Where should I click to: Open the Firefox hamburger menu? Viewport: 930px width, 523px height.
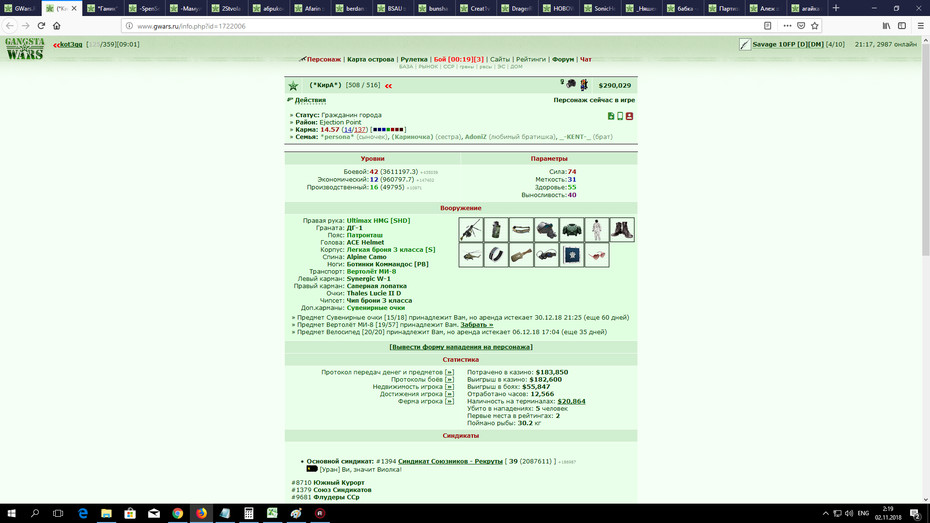coord(921,25)
